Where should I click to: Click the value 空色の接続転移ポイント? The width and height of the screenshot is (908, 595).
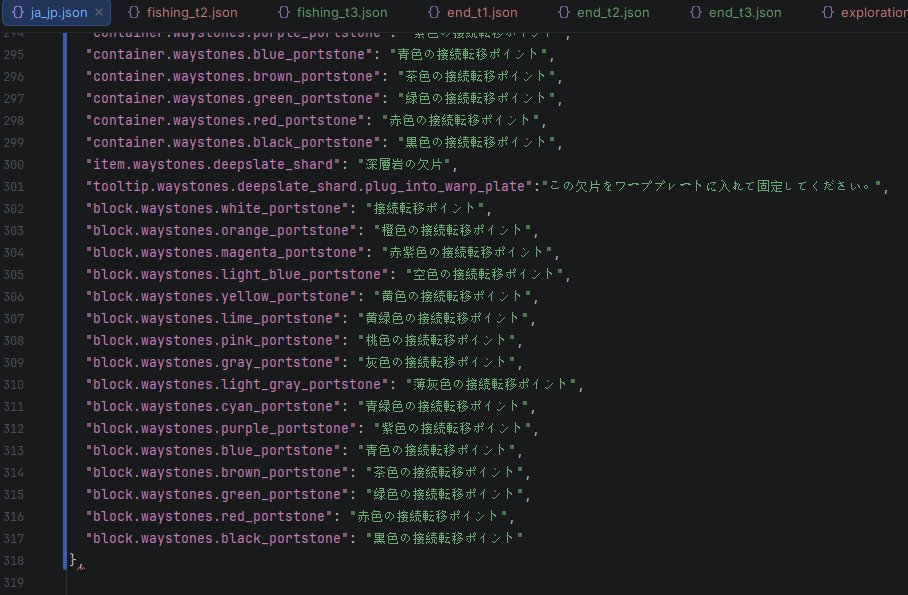coord(484,275)
